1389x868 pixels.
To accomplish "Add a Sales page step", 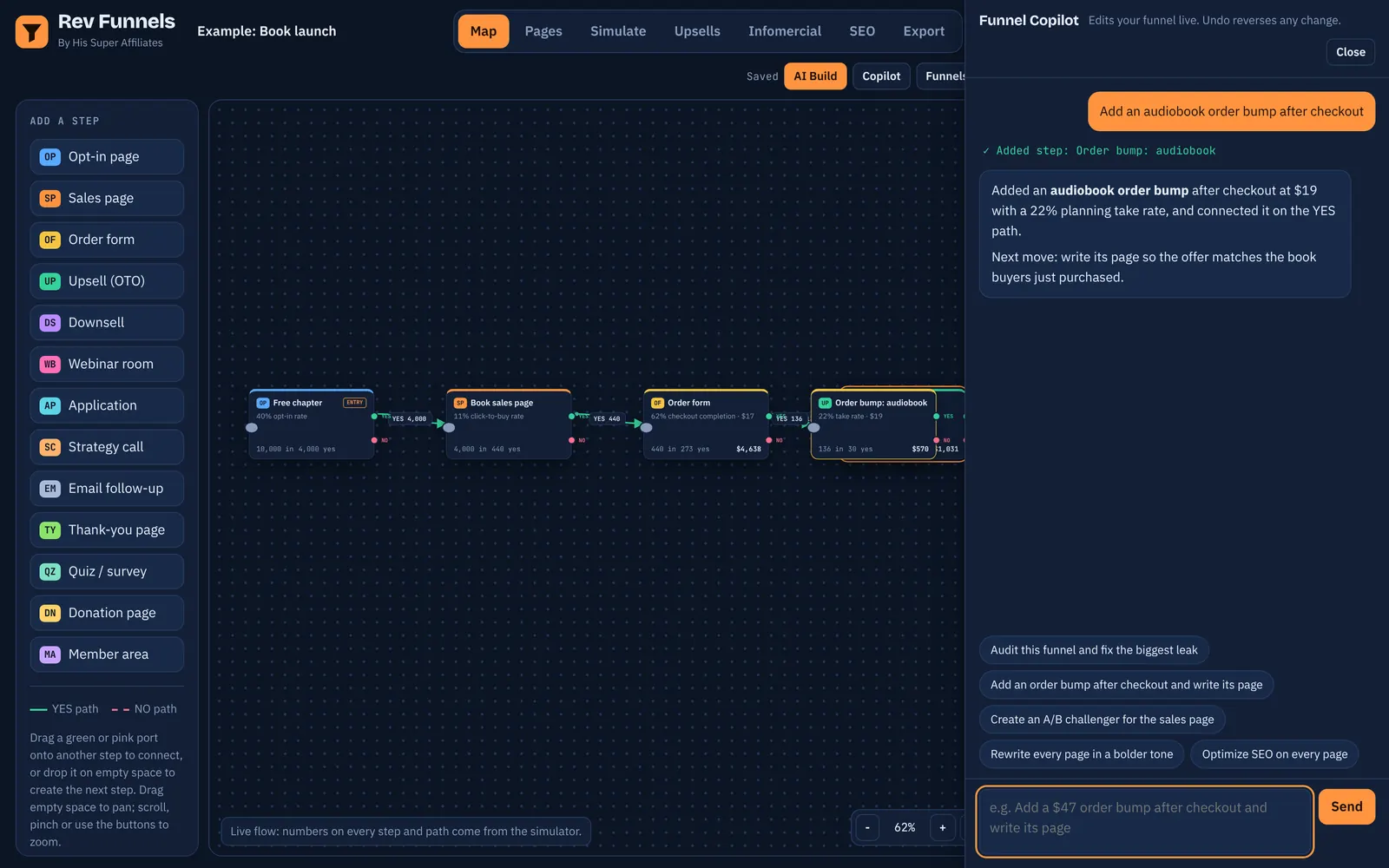I will [x=107, y=198].
